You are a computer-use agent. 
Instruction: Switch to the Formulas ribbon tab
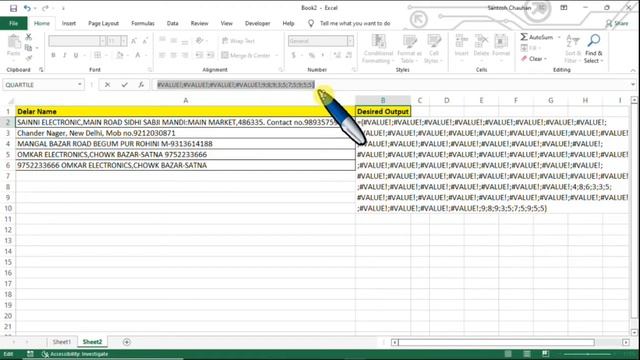tap(142, 23)
